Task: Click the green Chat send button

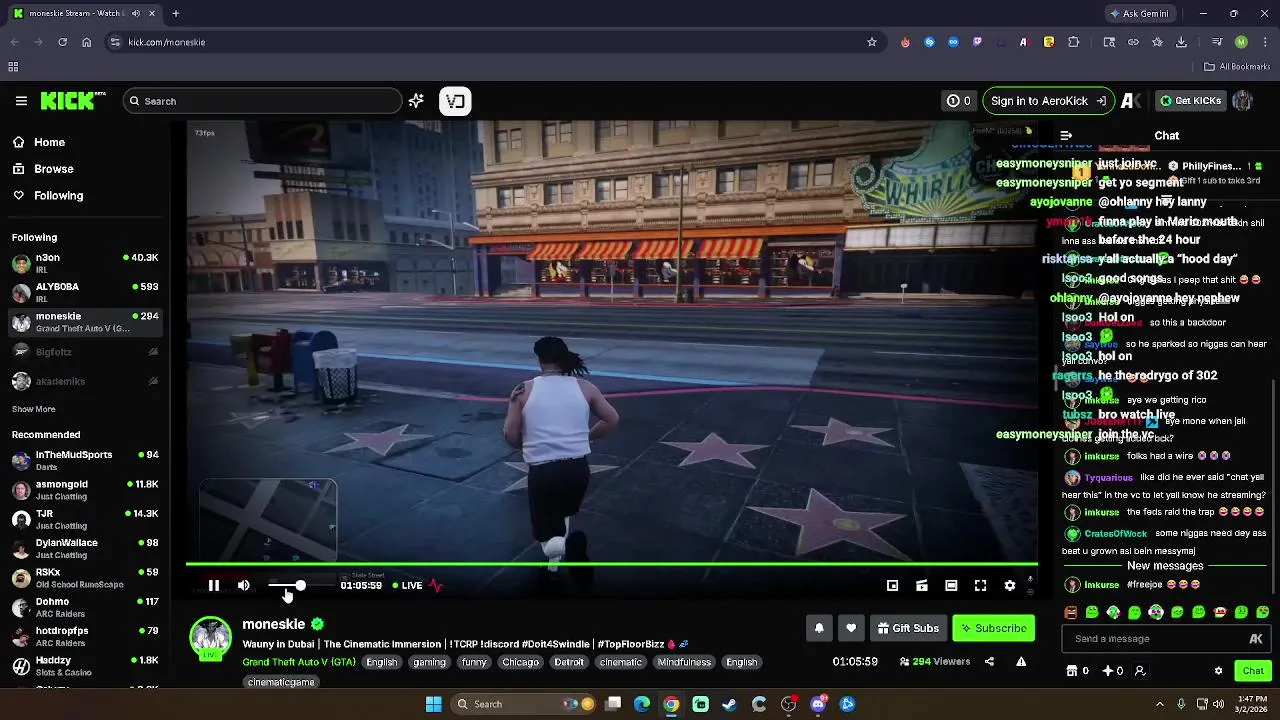Action: point(1253,671)
